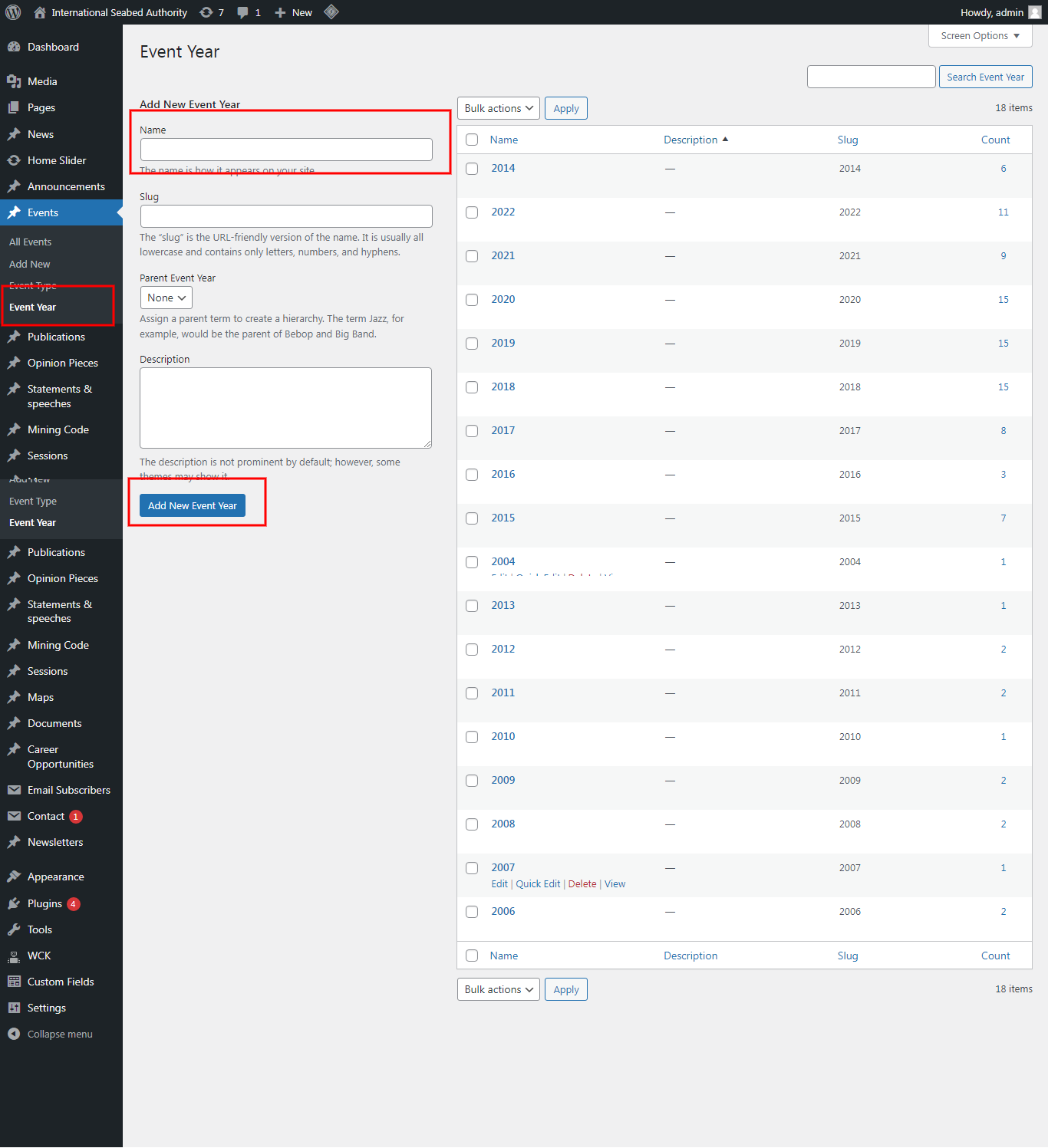
Task: Open All Events submenu item
Action: point(30,242)
